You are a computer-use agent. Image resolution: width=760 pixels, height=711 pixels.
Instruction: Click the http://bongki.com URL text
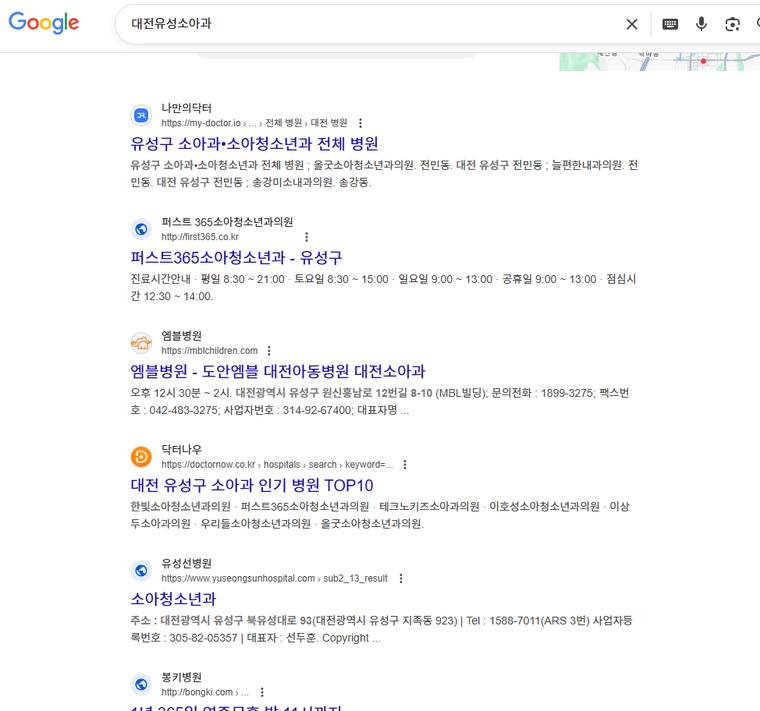click(x=205, y=693)
